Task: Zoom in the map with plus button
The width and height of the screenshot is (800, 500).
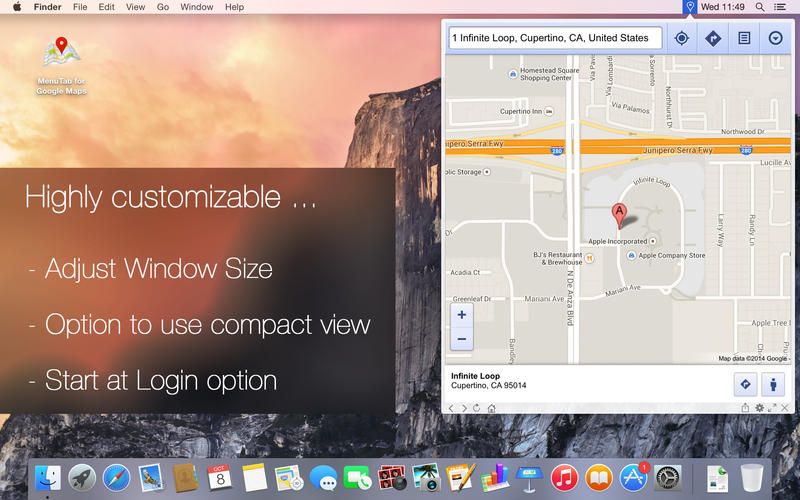Action: pos(461,315)
